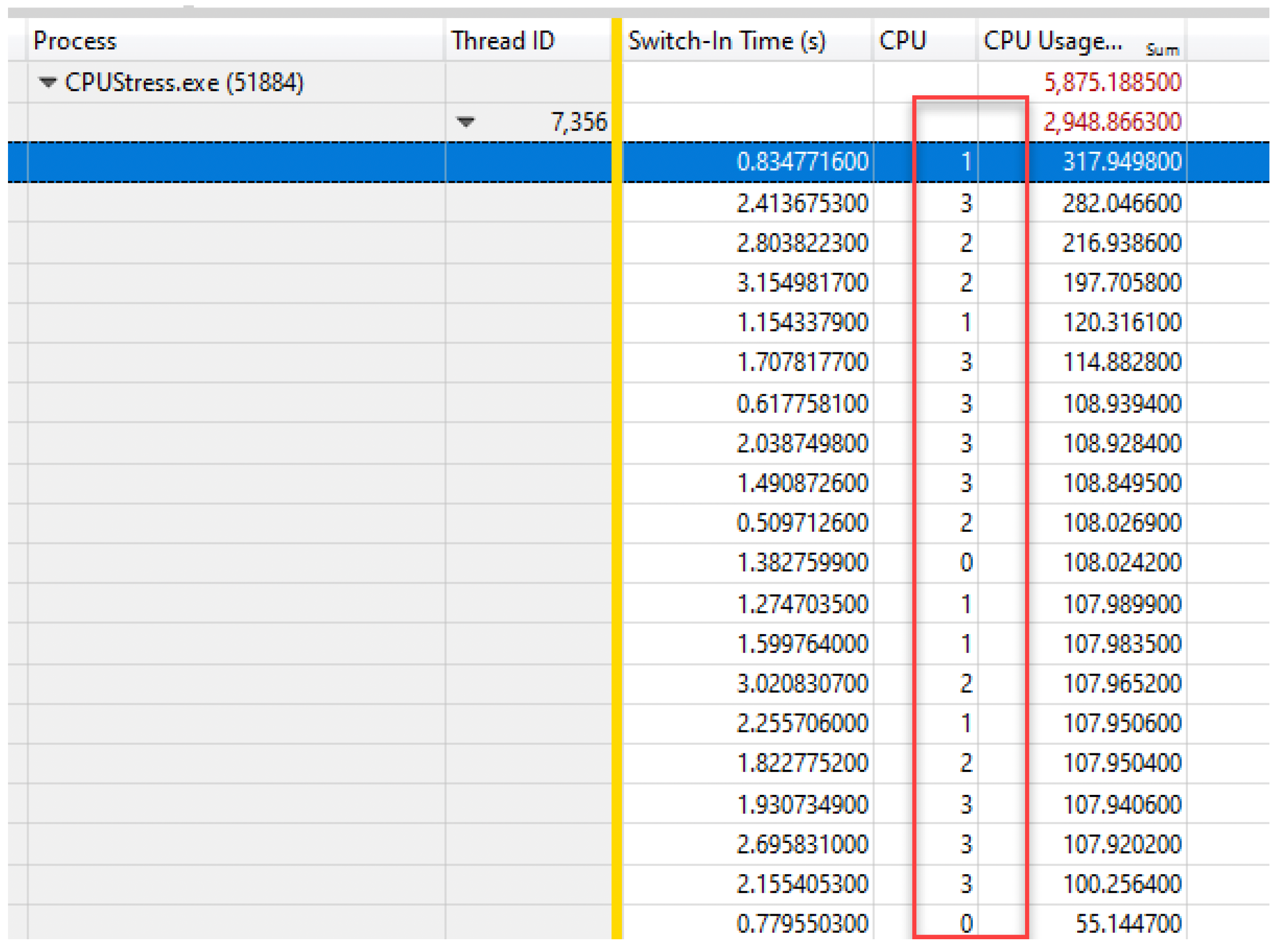Click CPU usage value 108.849500
Image resolution: width=1279 pixels, height=952 pixels.
pyautogui.click(x=1122, y=483)
